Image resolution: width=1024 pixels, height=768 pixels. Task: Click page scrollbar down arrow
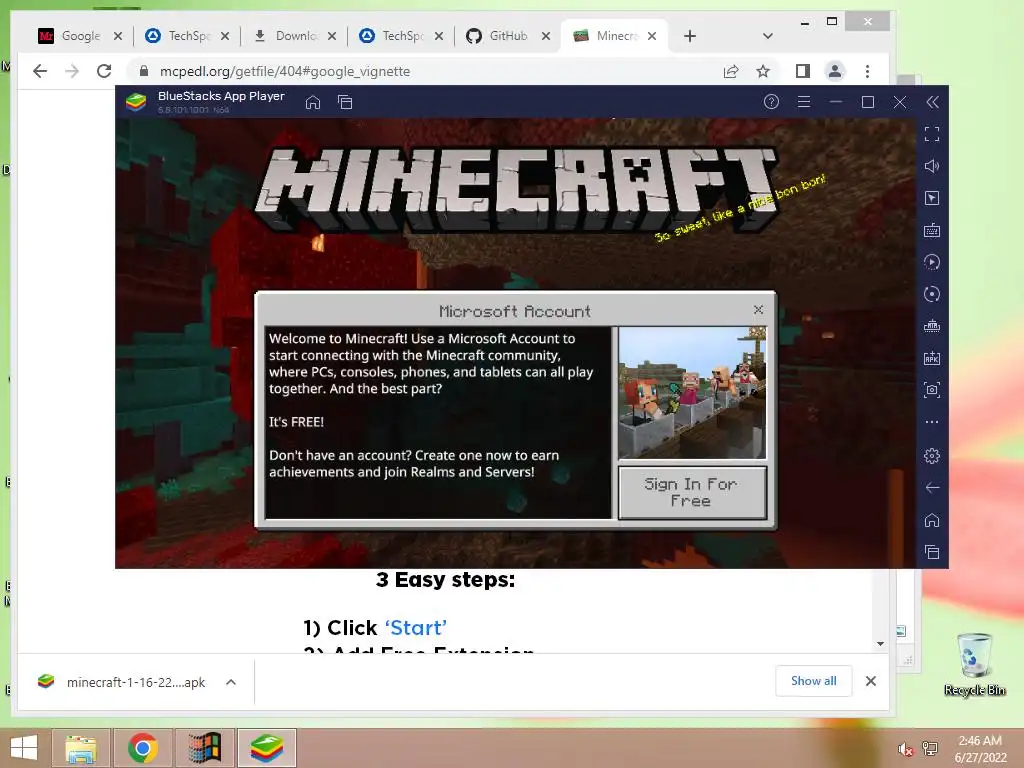tap(880, 644)
